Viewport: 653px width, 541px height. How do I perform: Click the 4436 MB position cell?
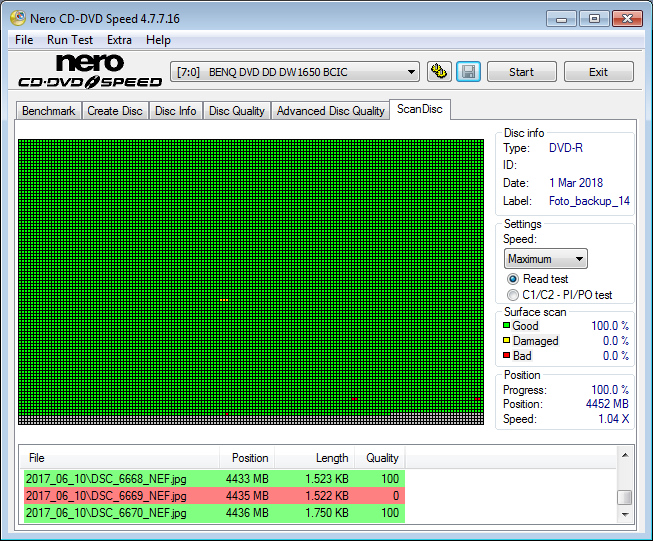tap(247, 513)
